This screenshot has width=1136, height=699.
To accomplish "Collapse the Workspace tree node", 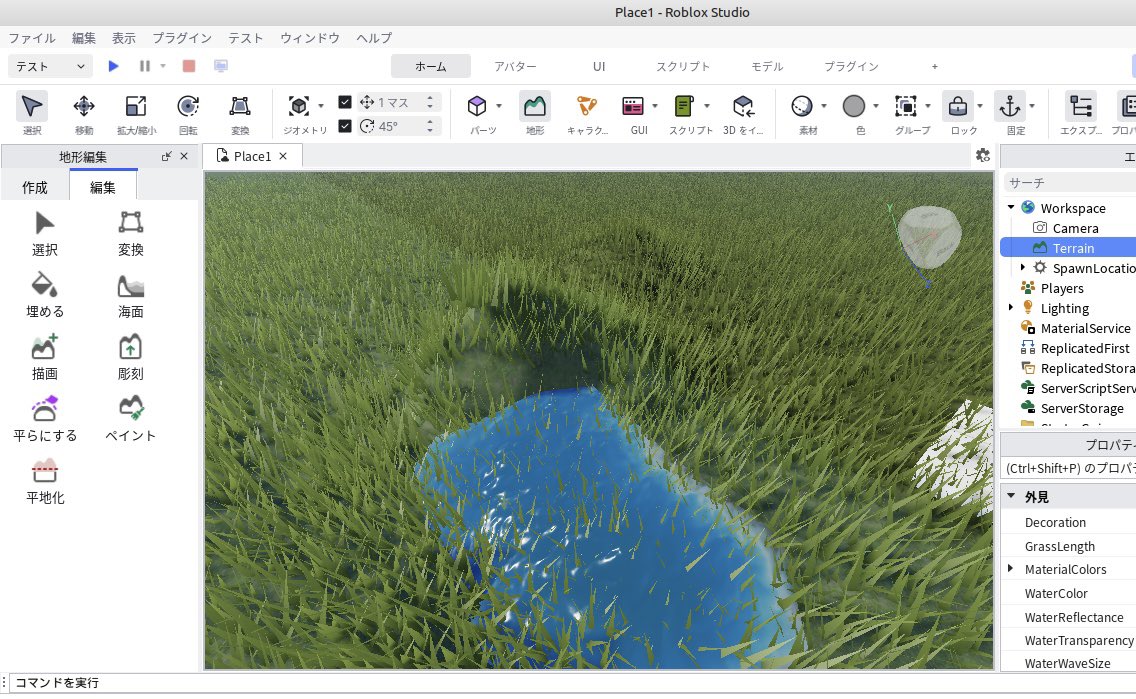I will point(1011,207).
